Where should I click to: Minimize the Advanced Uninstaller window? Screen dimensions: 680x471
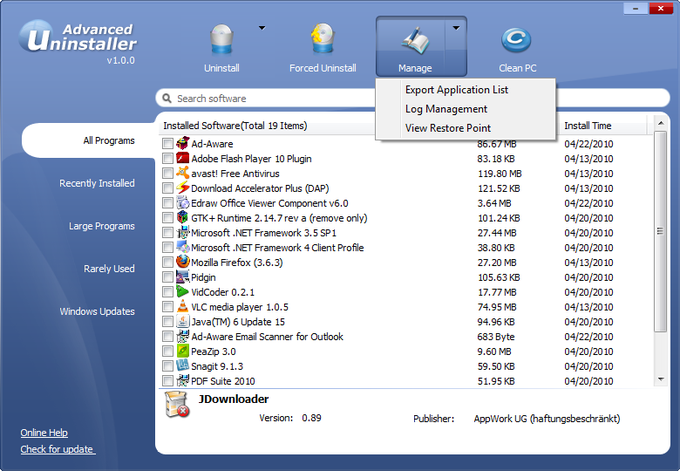[x=635, y=9]
